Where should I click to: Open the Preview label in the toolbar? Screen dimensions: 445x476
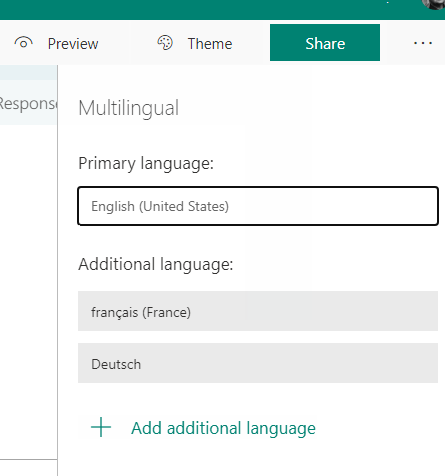[x=73, y=44]
